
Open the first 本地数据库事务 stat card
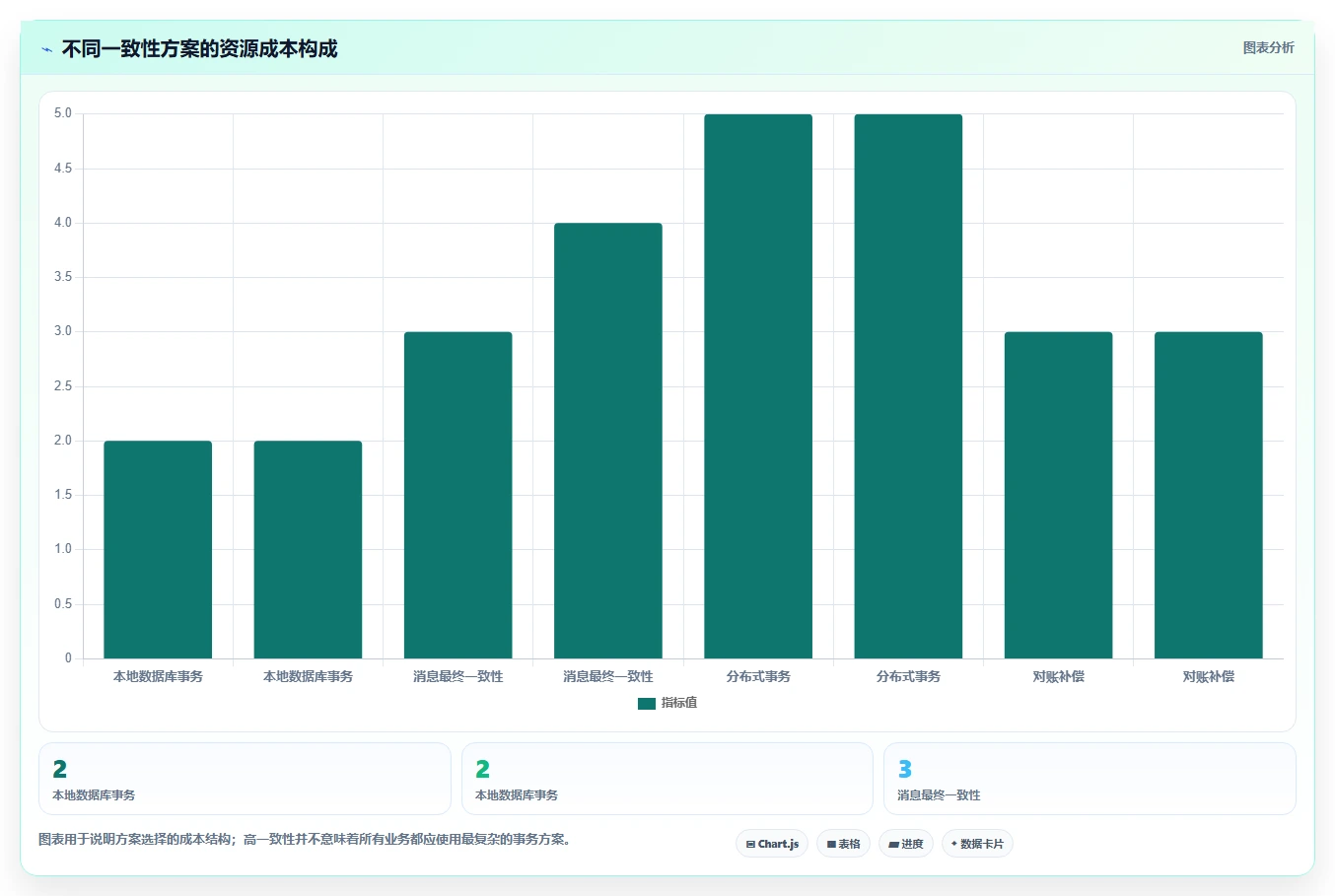tap(245, 779)
